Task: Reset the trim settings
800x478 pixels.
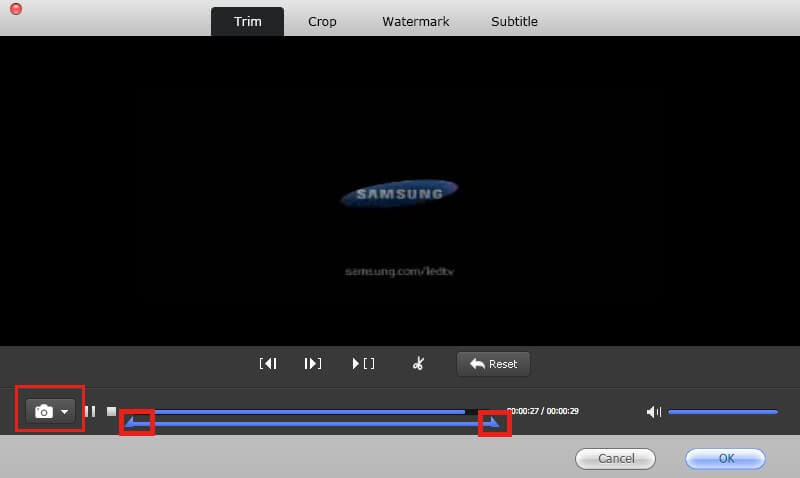Action: pos(493,364)
